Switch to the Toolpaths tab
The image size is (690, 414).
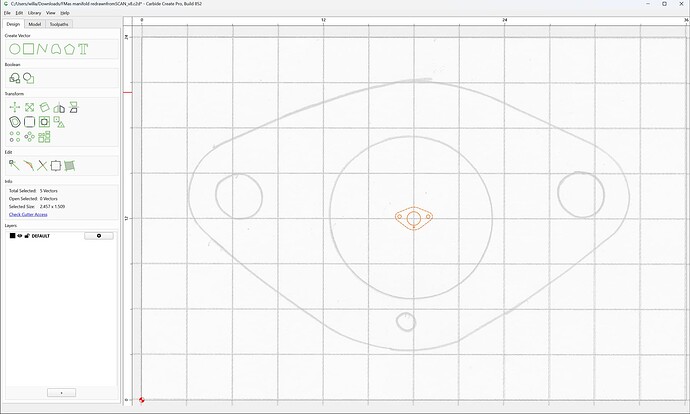pos(59,24)
